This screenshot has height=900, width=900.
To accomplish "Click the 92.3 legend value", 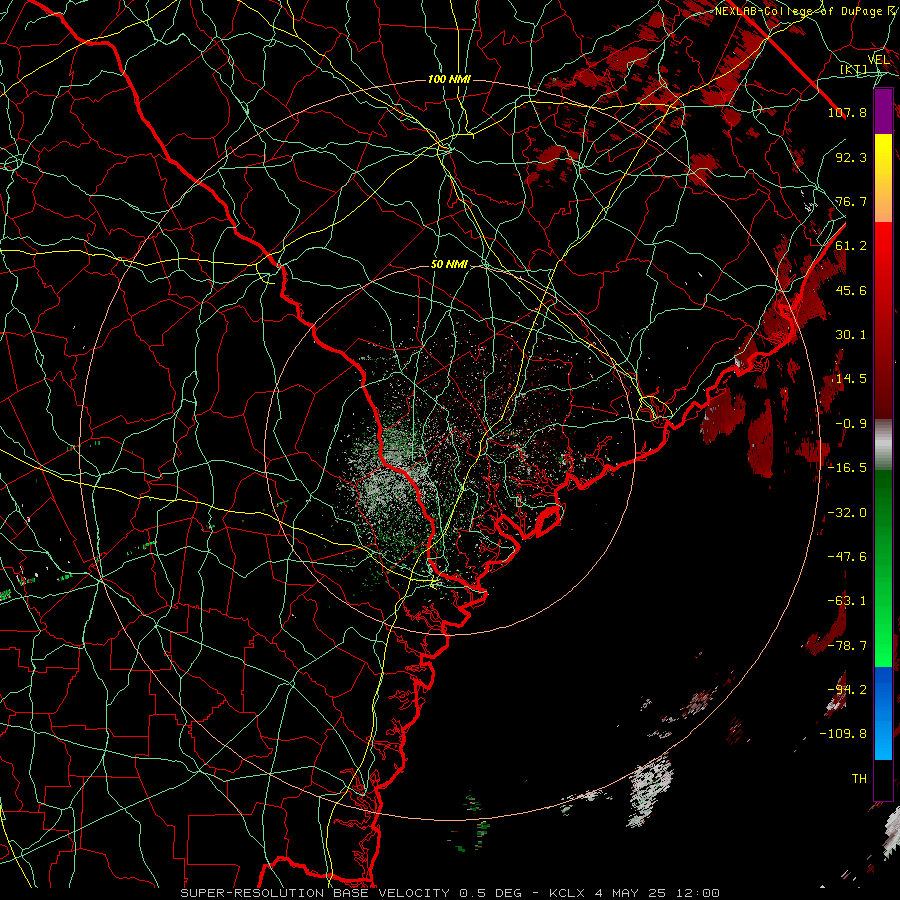I will coord(851,157).
